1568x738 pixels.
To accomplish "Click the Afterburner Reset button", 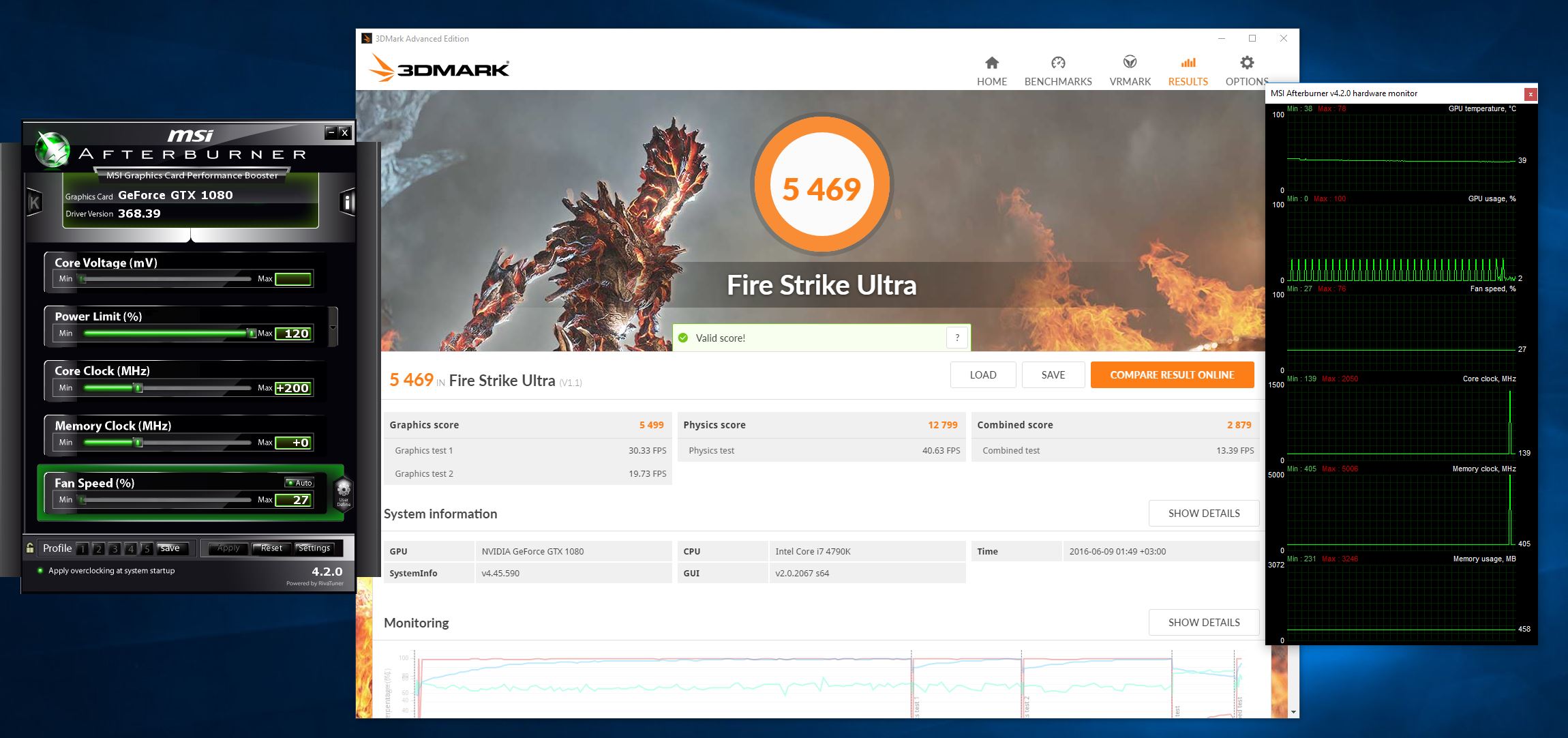I will coord(271,548).
